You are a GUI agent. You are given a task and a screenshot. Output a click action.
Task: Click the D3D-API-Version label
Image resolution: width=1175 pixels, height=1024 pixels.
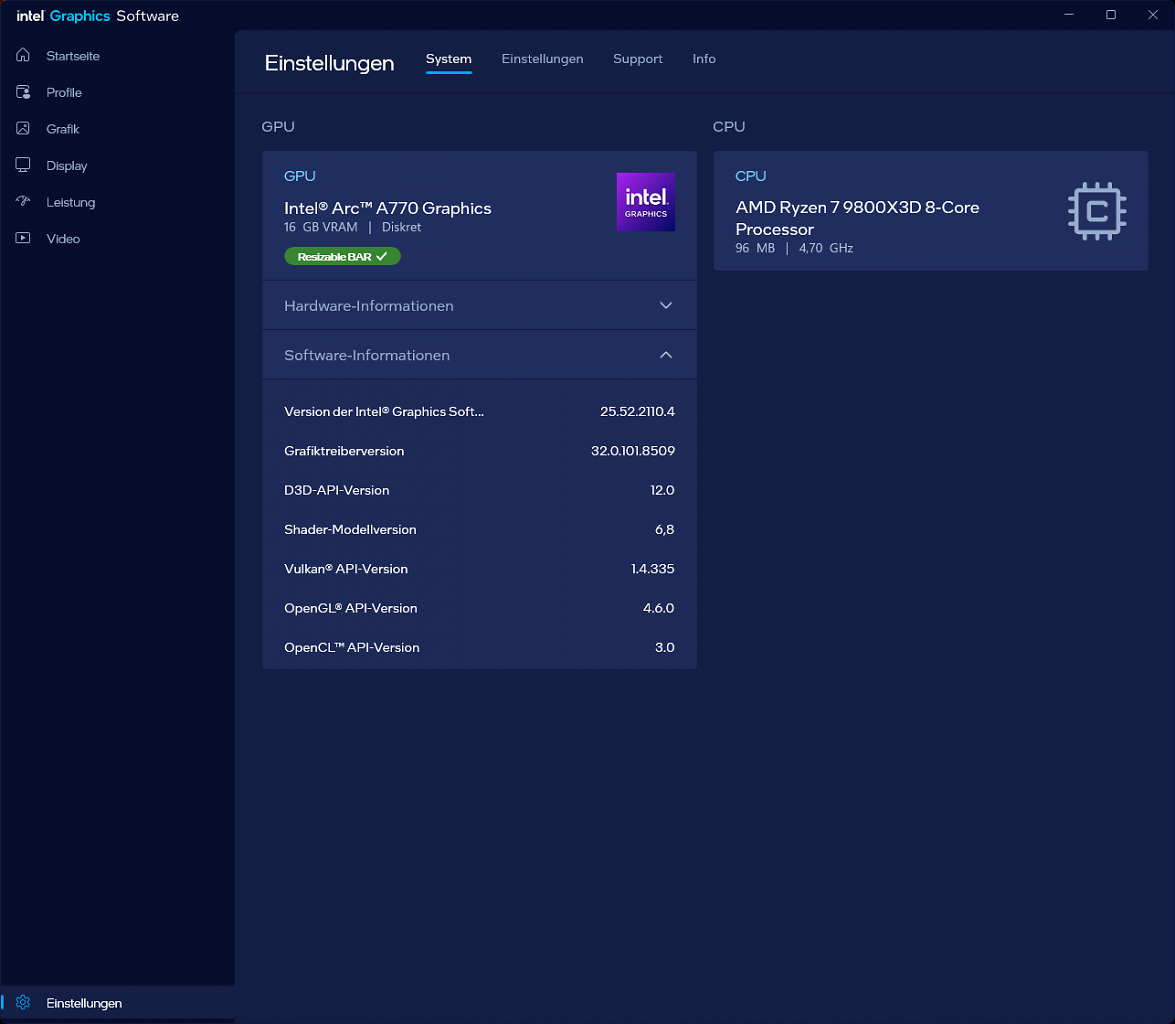point(336,490)
